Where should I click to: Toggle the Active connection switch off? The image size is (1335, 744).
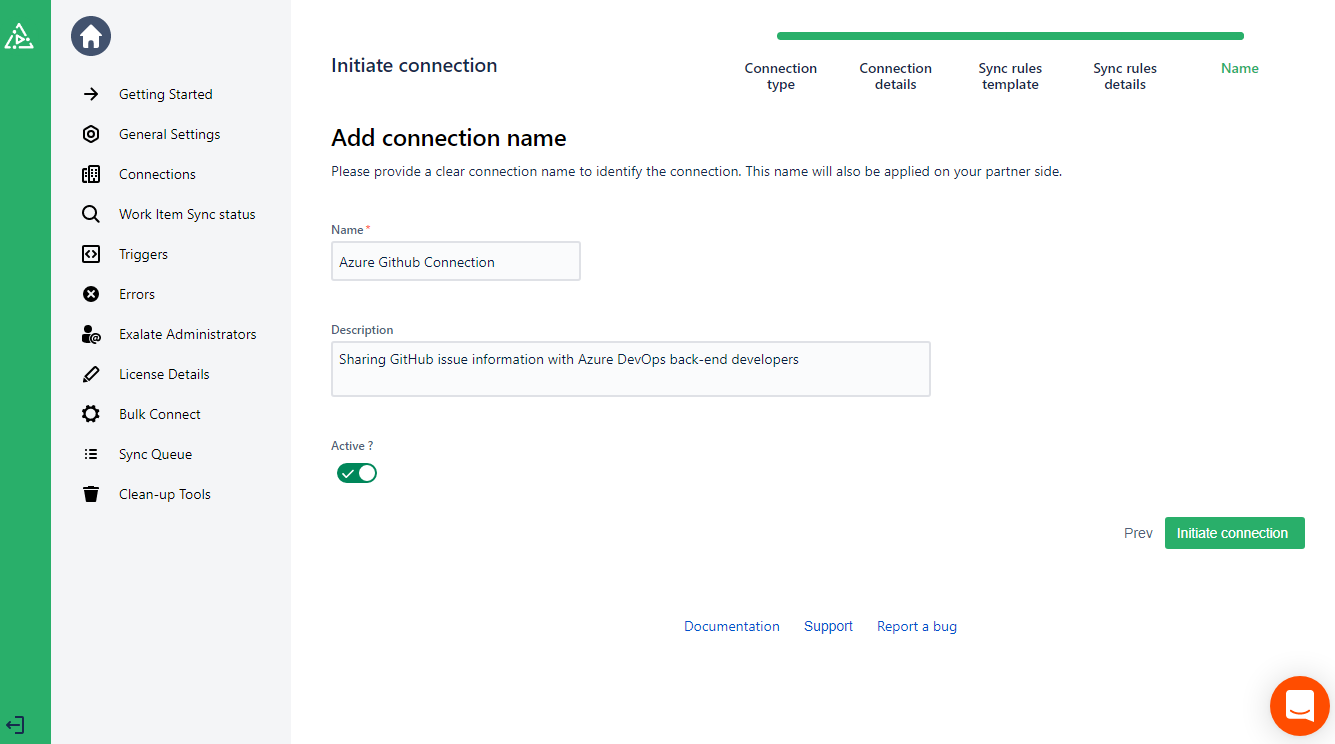(357, 473)
